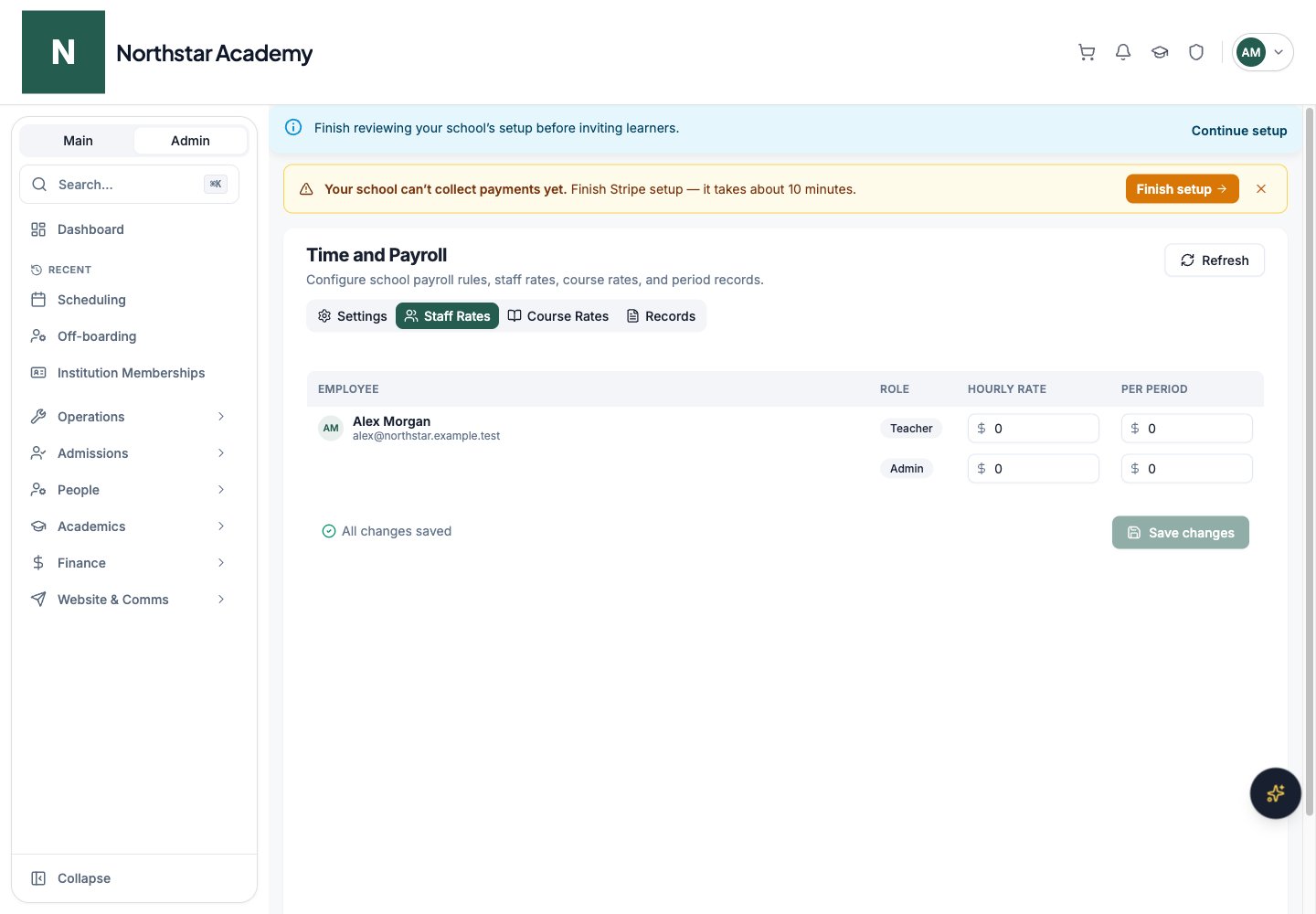Edit Teacher hourly rate field
The height and width of the screenshot is (914, 1316).
tap(1033, 429)
